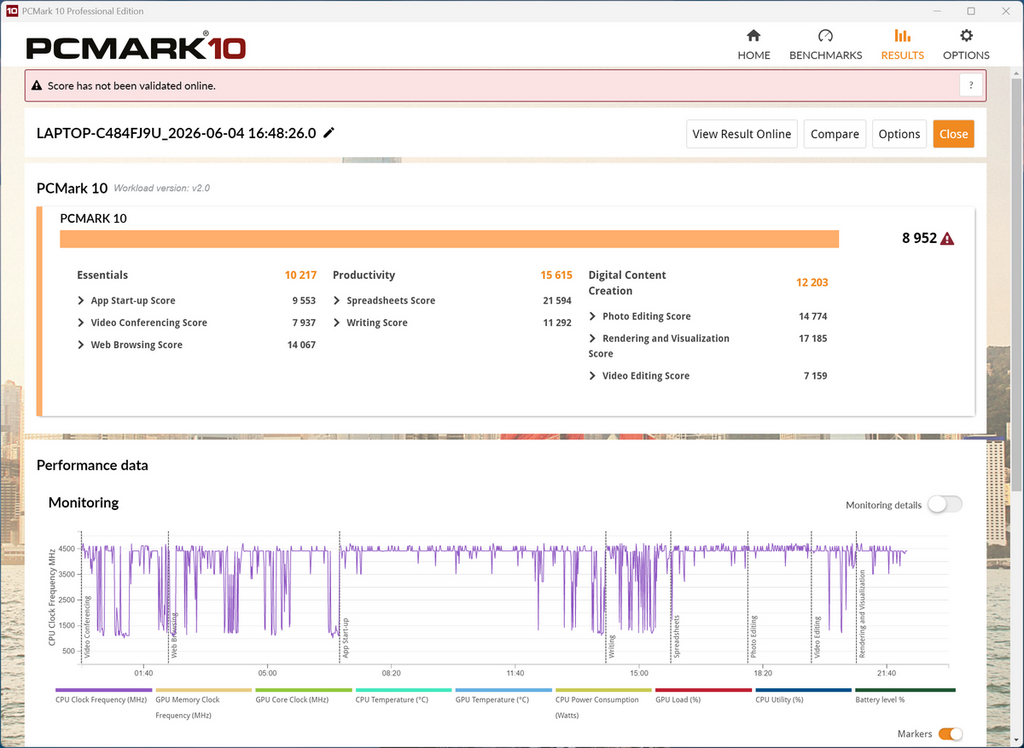Click the App Start-up marker in chart
This screenshot has width=1024, height=748.
pos(345,637)
